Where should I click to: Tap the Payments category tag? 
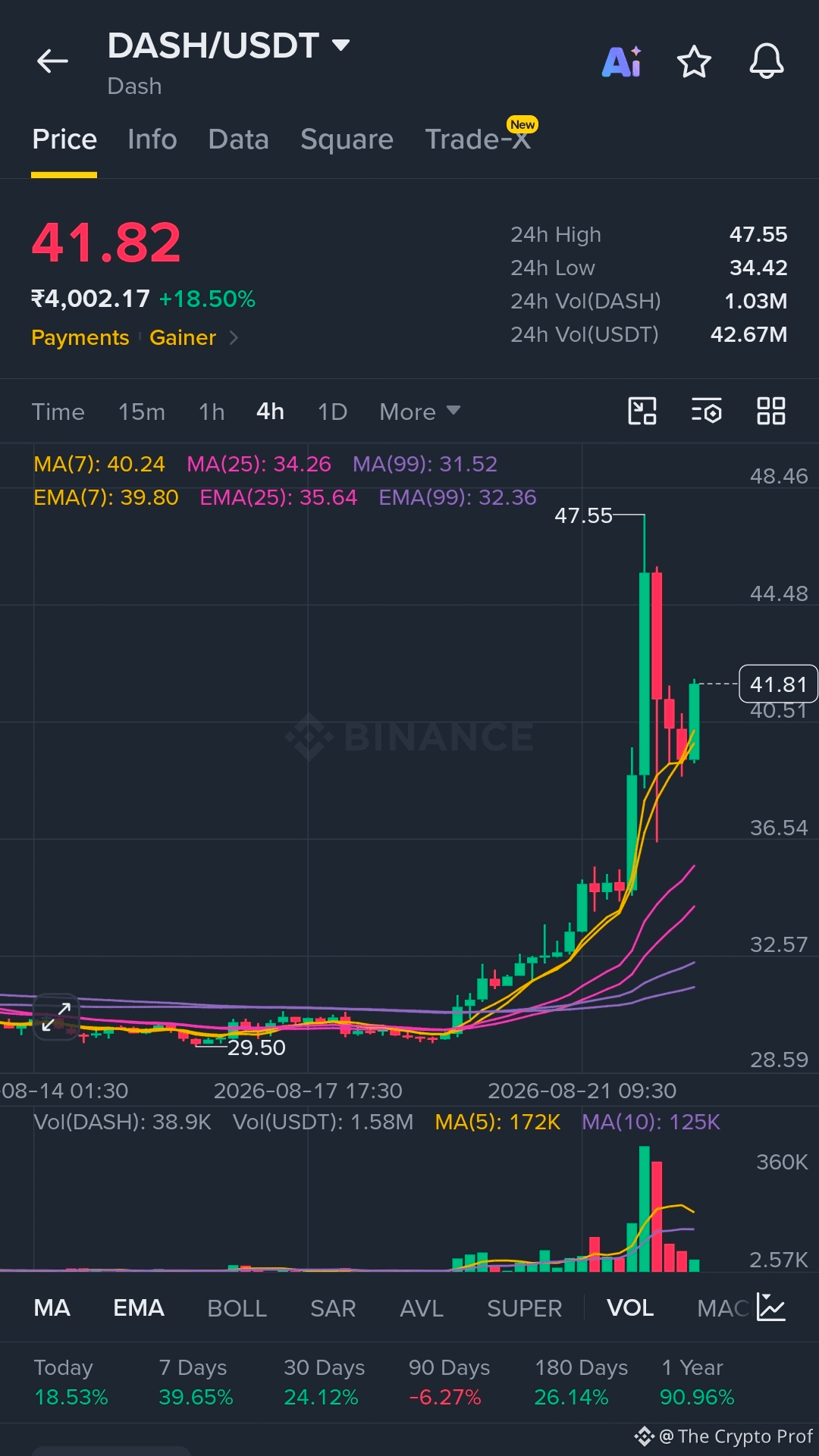point(80,337)
